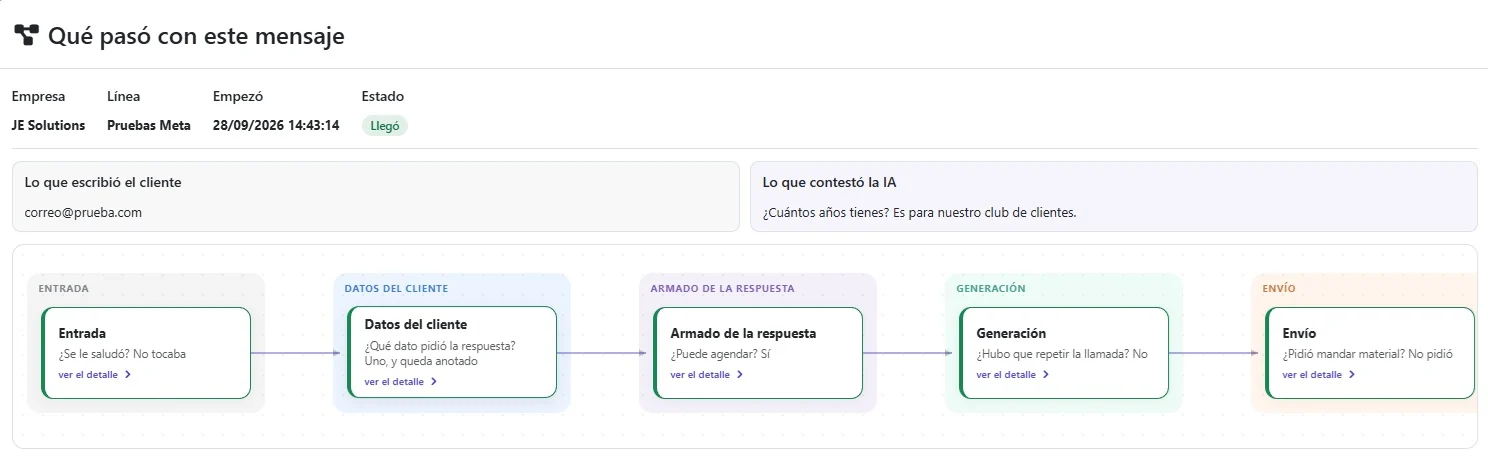Click the line value 'Pruebas Meta'

click(149, 126)
